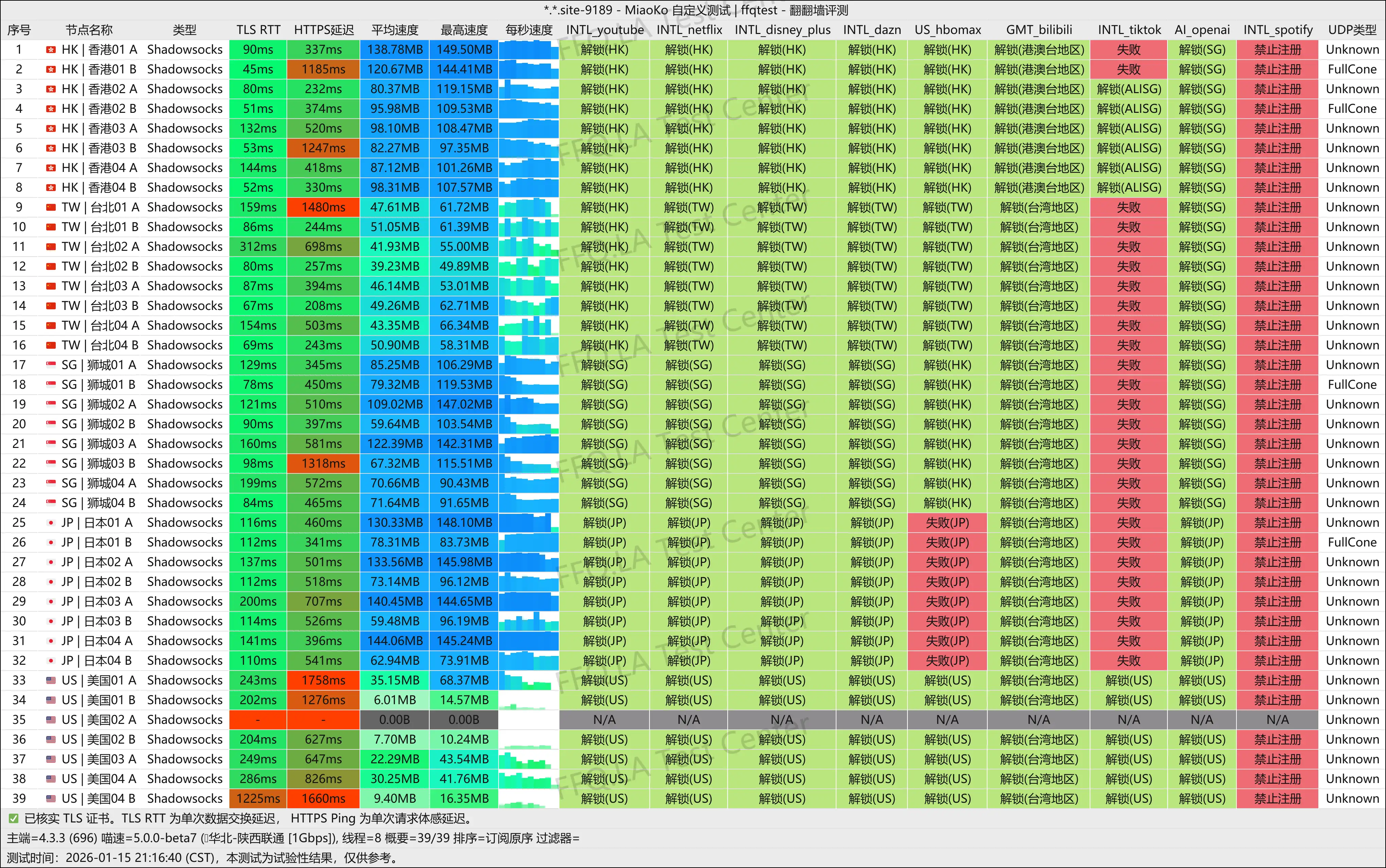This screenshot has width=1386, height=868.
Task: Click Japan flag icon beside JP | 日本01 A
Action: [x=51, y=523]
